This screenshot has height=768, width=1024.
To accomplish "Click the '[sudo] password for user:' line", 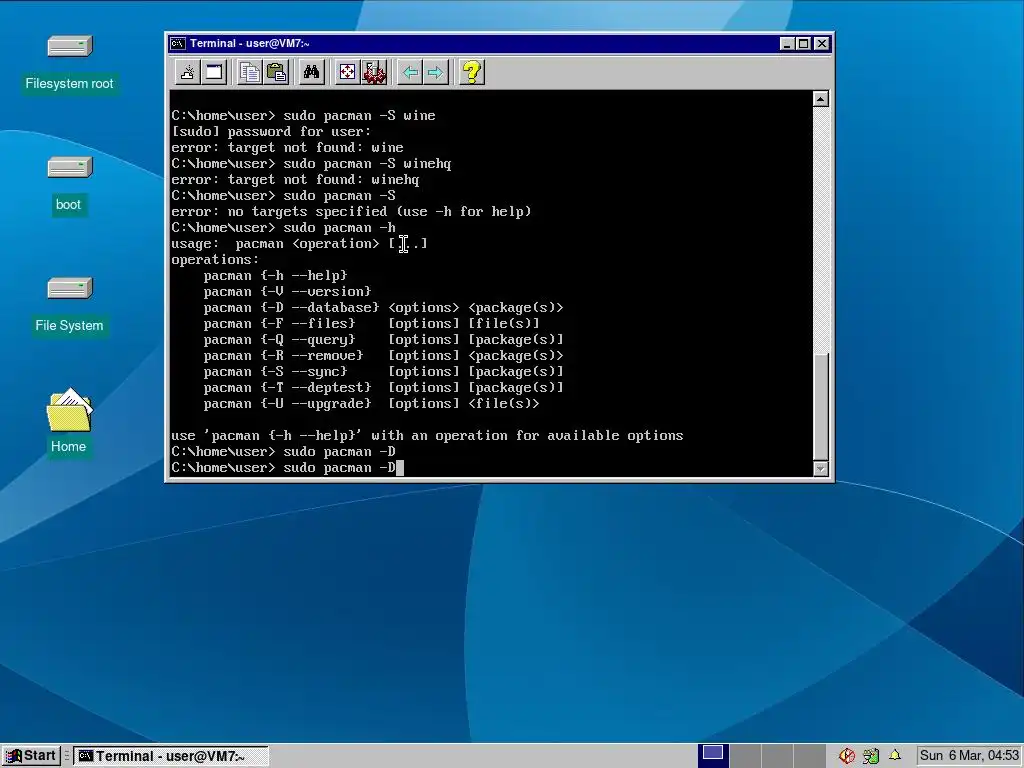I will 271,131.
